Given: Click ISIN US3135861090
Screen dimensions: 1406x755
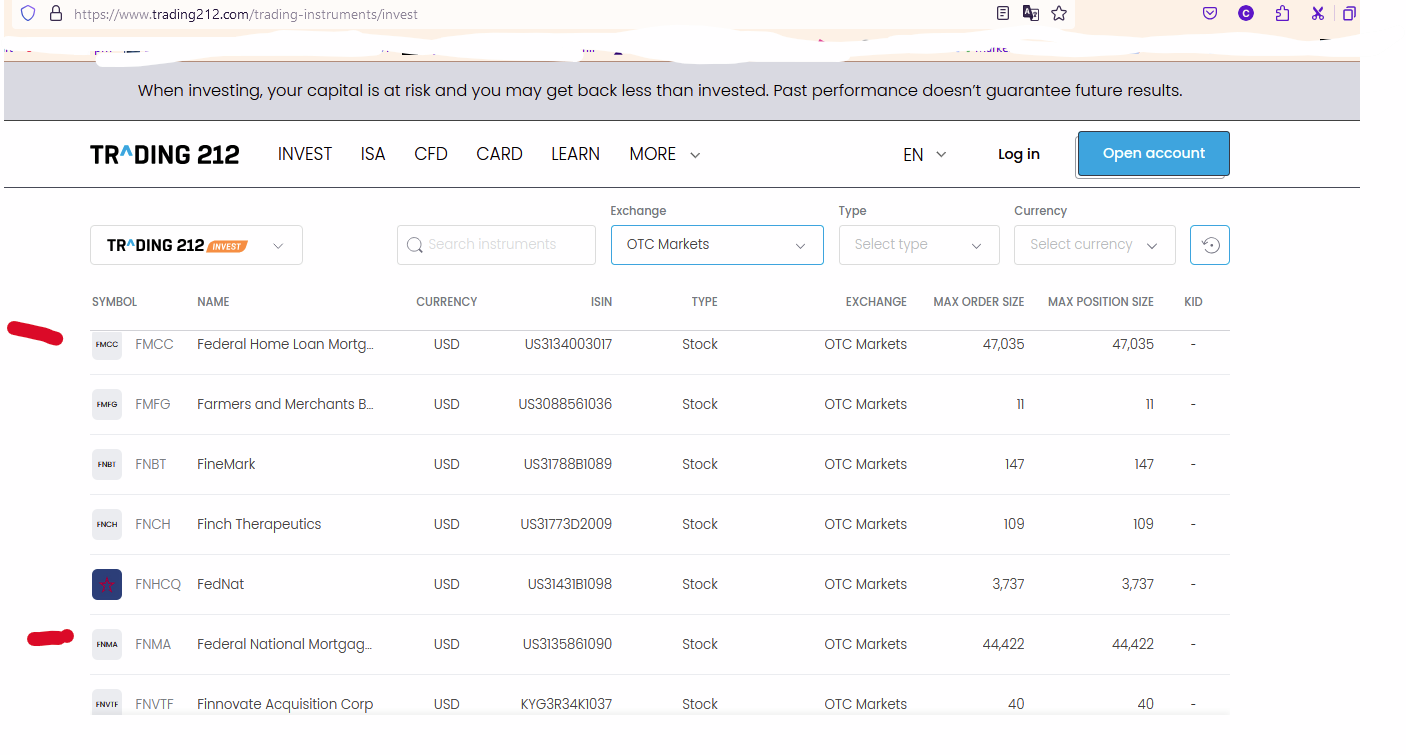Looking at the screenshot, I should pos(567,644).
